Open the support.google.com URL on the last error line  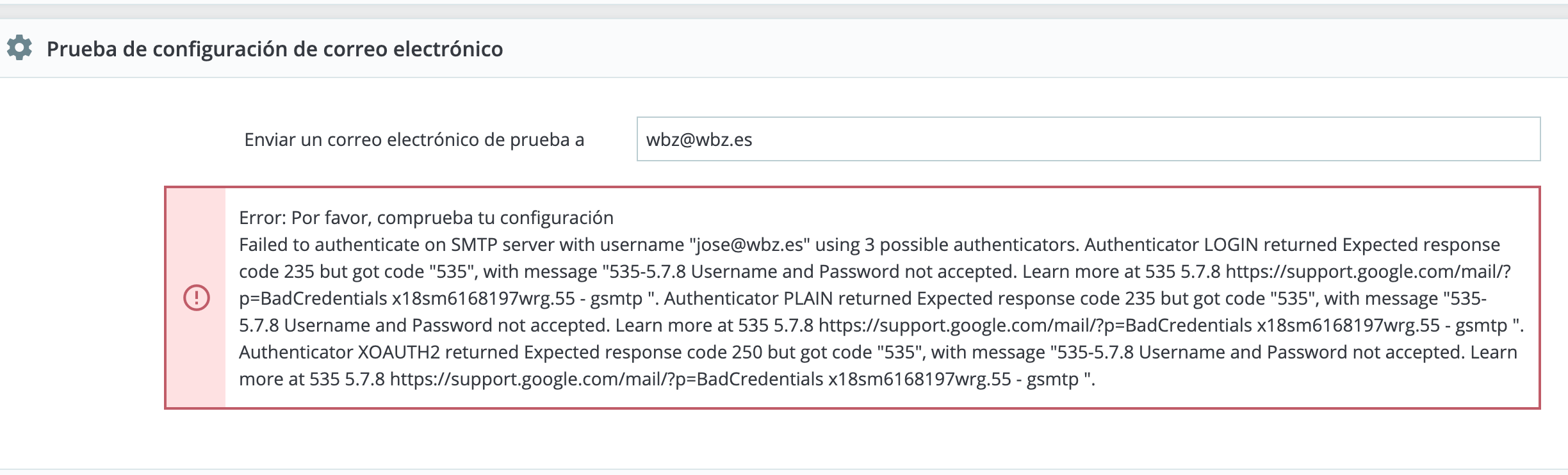[x=607, y=380]
